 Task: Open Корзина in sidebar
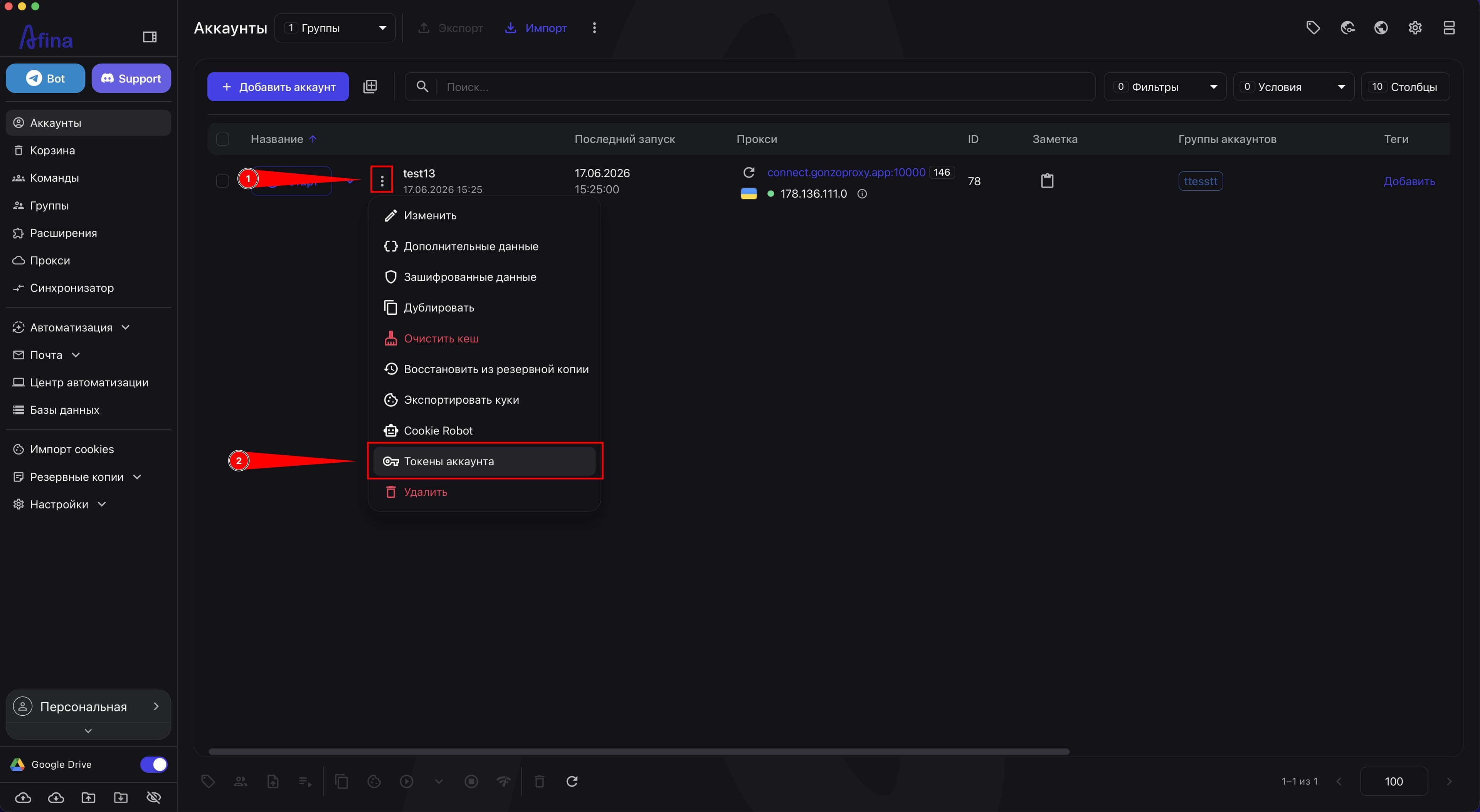point(89,151)
